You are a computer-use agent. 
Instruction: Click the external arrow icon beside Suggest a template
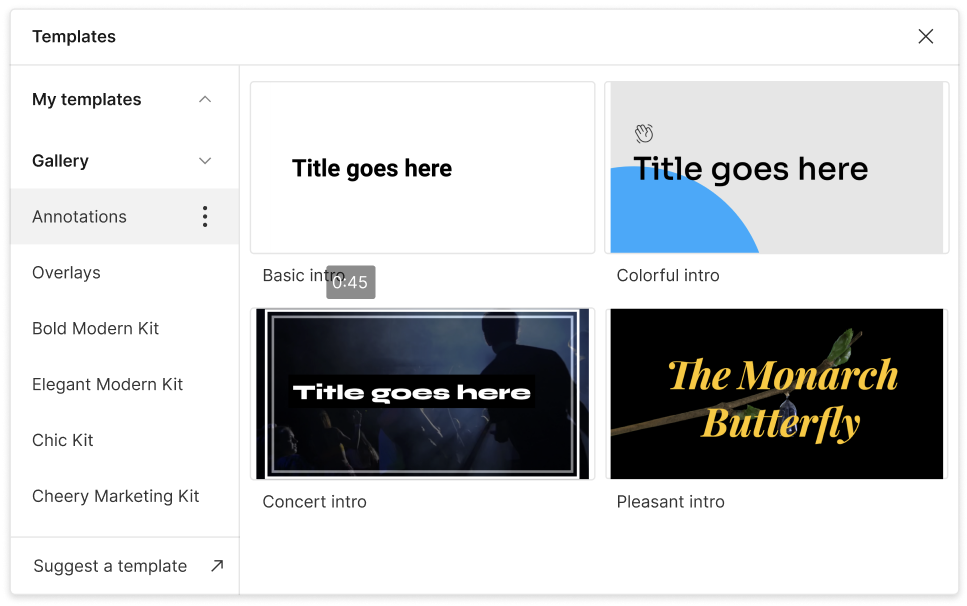tap(217, 566)
